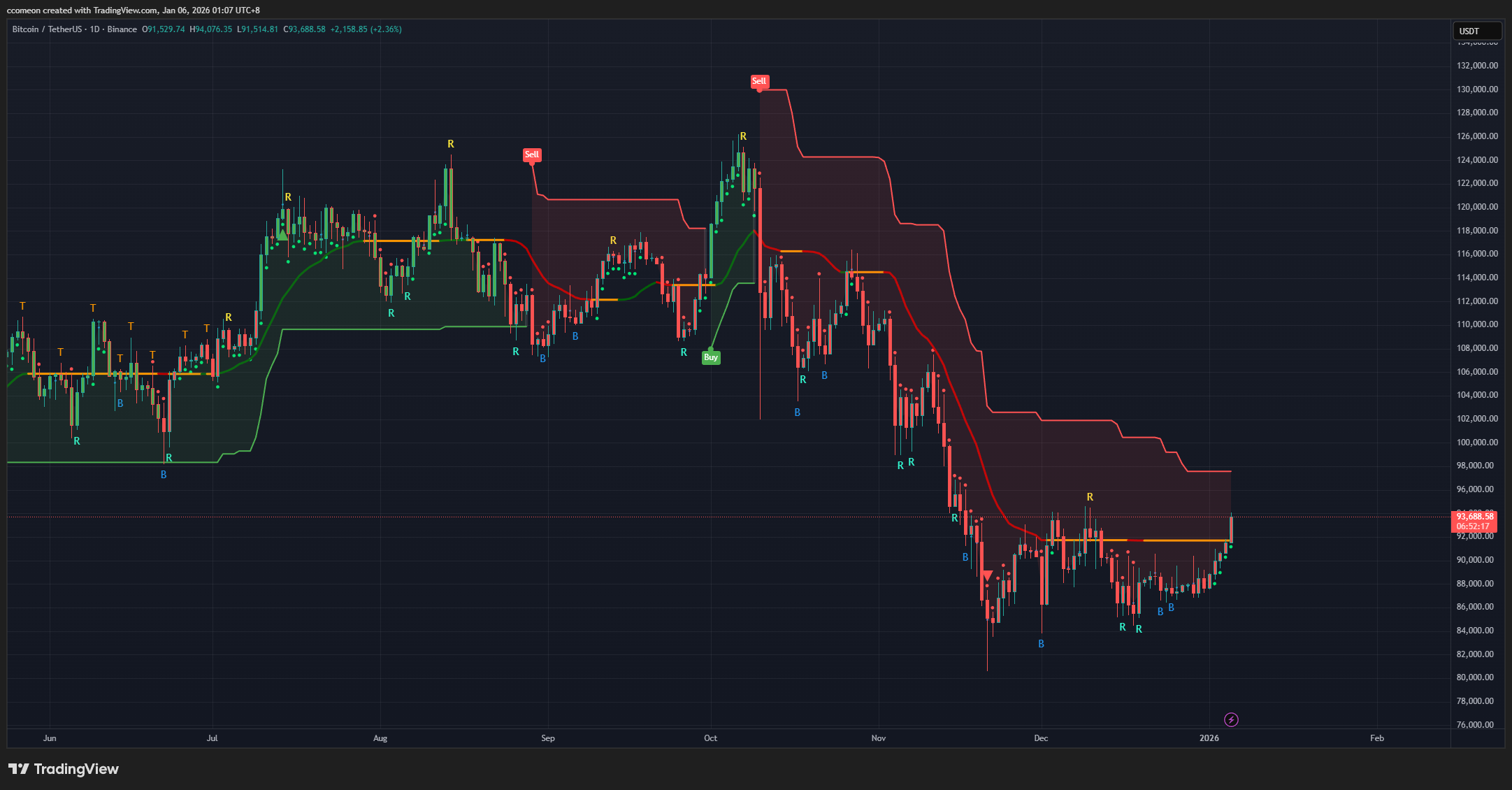Click the Binance exchange name in the legend
The height and width of the screenshot is (790, 1512).
tap(122, 29)
